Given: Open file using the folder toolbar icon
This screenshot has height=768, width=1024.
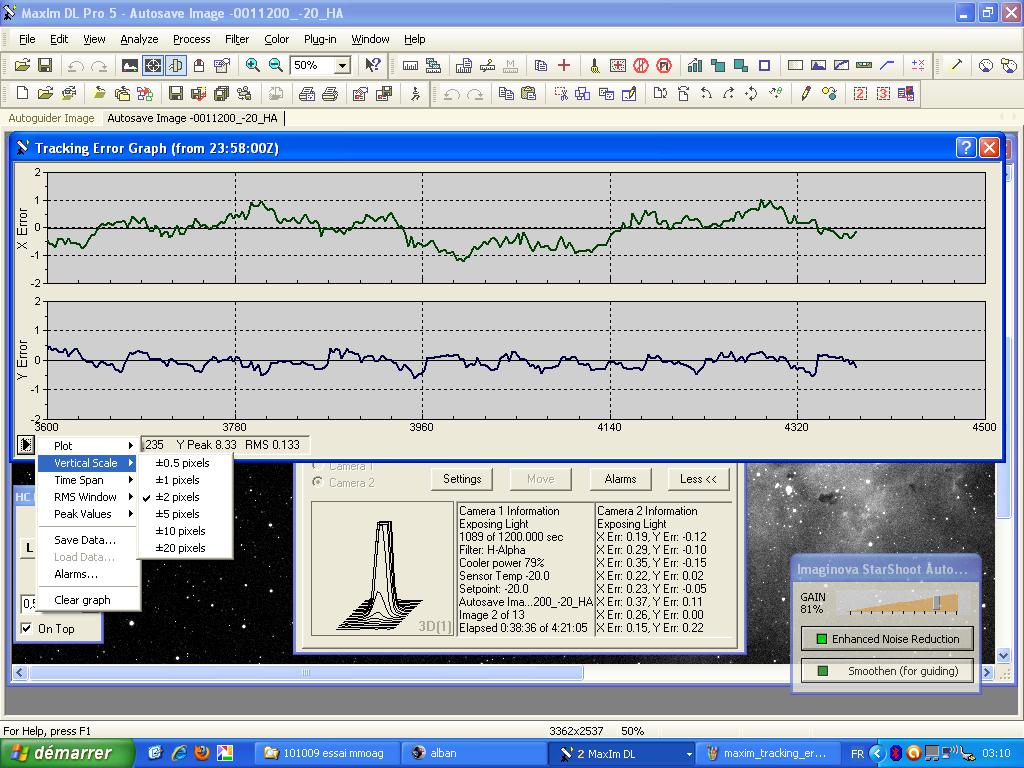Looking at the screenshot, I should pos(22,65).
